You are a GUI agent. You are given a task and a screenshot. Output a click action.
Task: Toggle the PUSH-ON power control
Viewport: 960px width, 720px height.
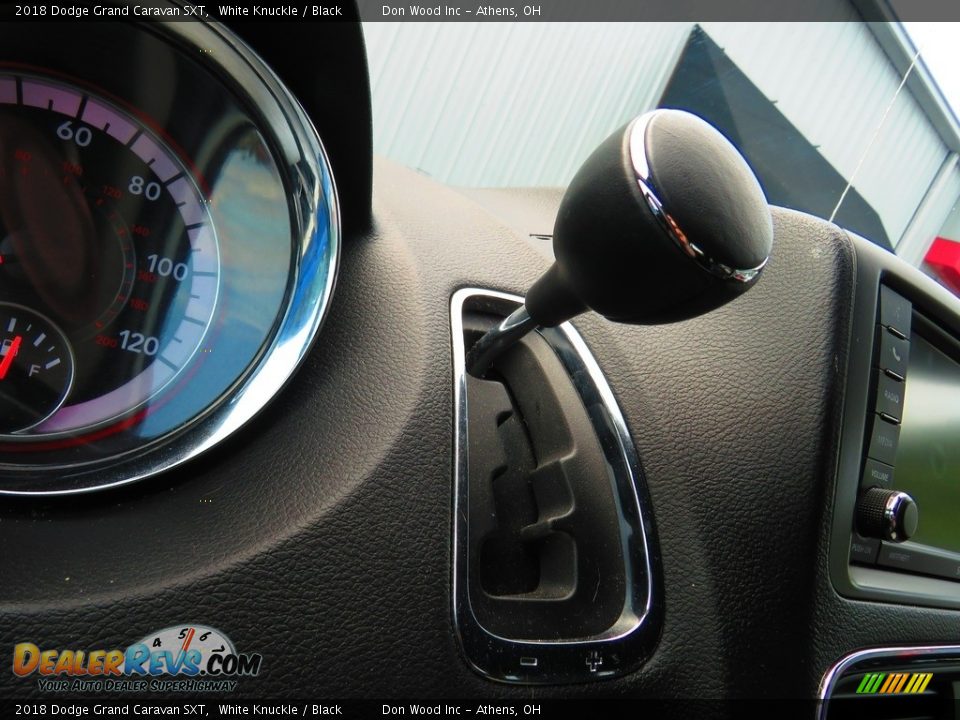pyautogui.click(x=864, y=547)
